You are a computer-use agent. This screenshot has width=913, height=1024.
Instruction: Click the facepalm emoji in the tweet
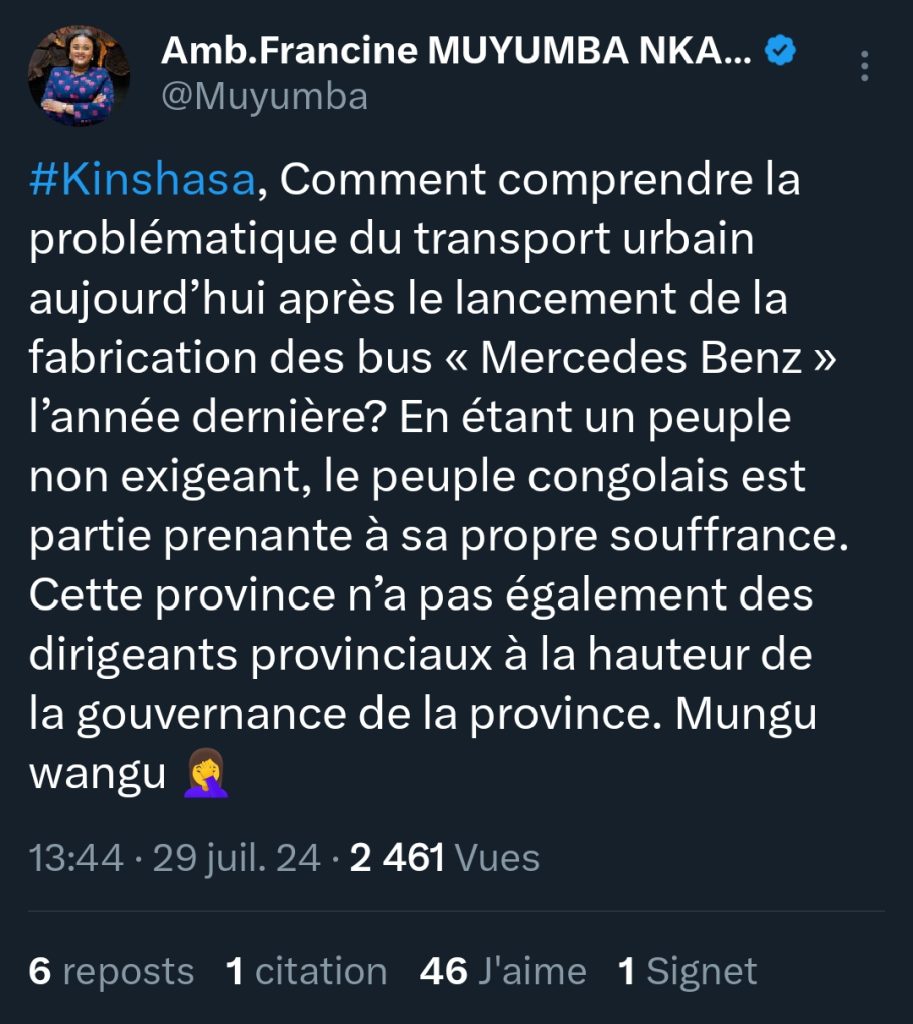click(x=206, y=776)
